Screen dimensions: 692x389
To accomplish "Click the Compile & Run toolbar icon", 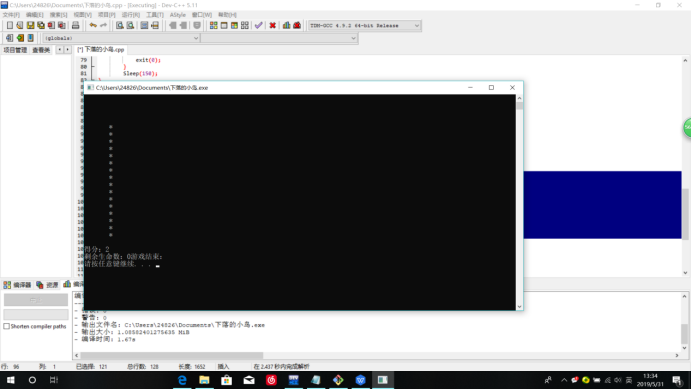I will click(x=234, y=26).
